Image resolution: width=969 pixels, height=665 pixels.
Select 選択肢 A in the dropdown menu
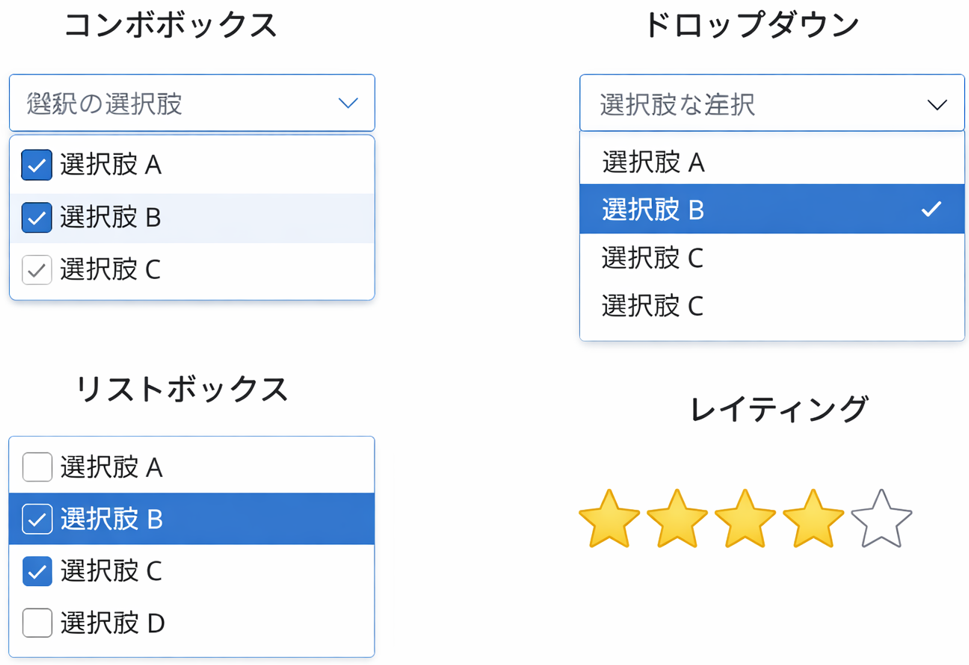tap(653, 162)
